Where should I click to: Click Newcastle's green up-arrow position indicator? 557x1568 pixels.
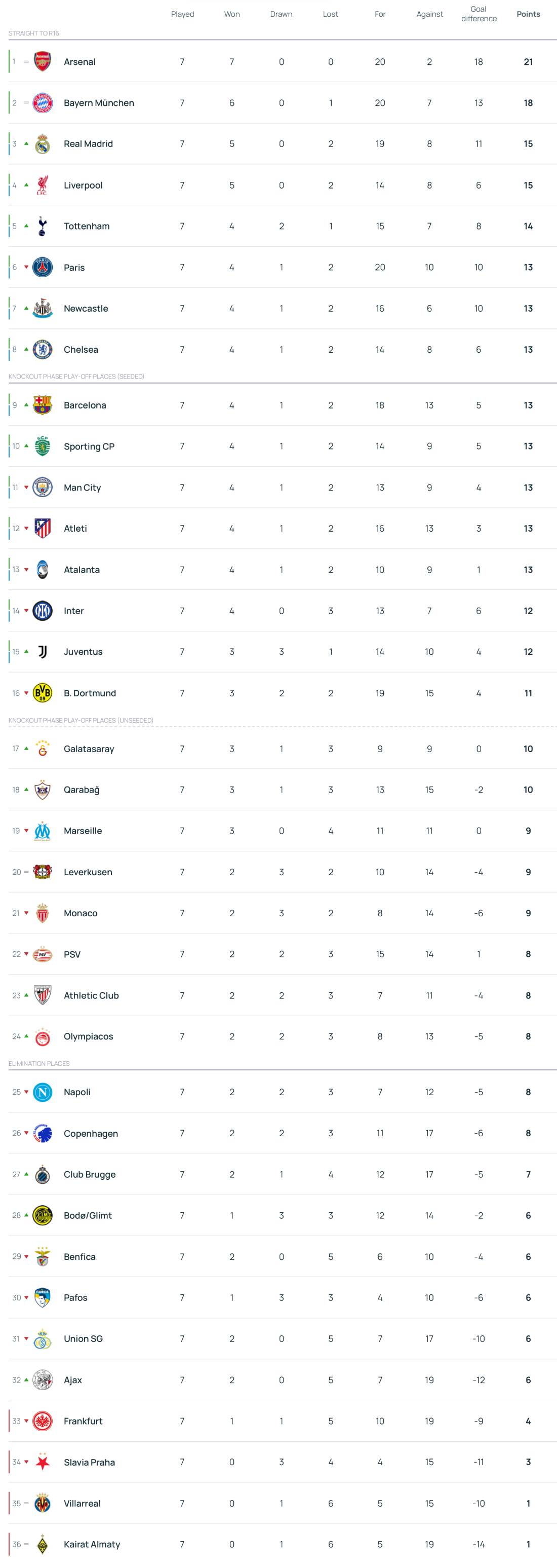pos(26,308)
